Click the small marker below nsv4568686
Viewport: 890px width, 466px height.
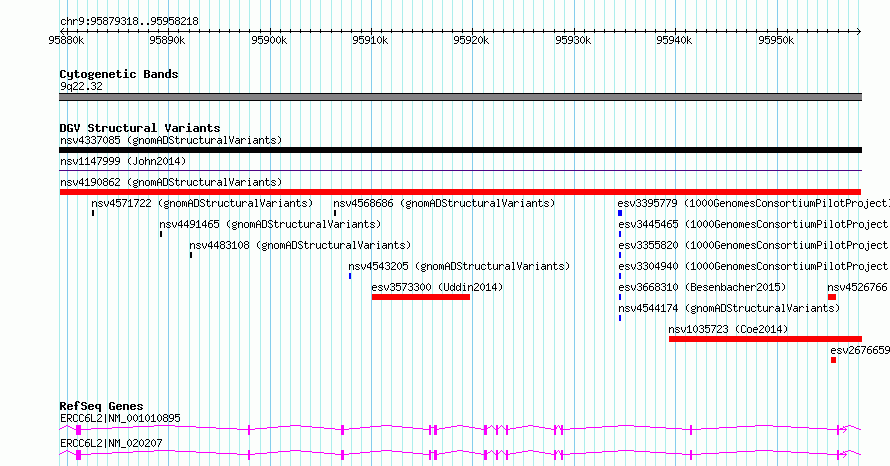(335, 213)
